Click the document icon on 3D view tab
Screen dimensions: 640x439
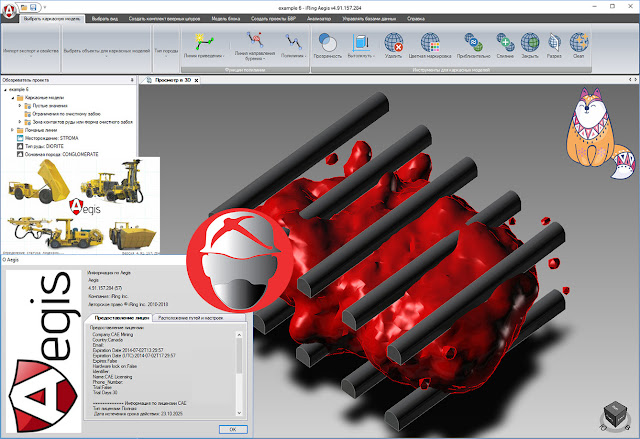point(149,80)
